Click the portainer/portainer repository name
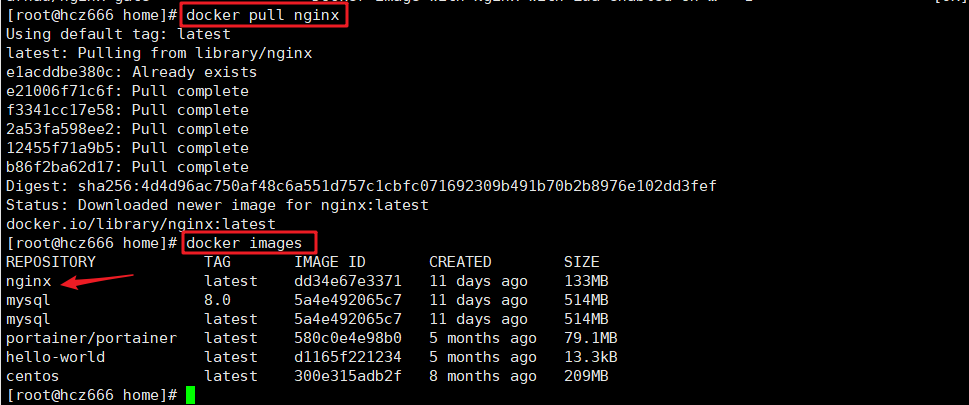The image size is (969, 405). click(91, 338)
